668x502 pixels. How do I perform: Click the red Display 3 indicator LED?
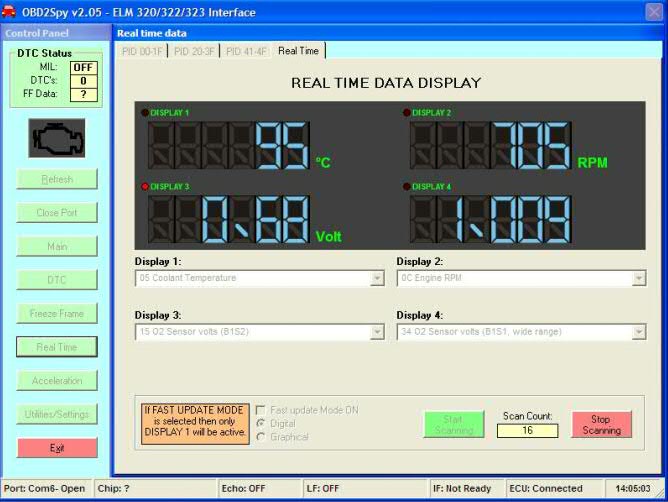click(x=143, y=187)
